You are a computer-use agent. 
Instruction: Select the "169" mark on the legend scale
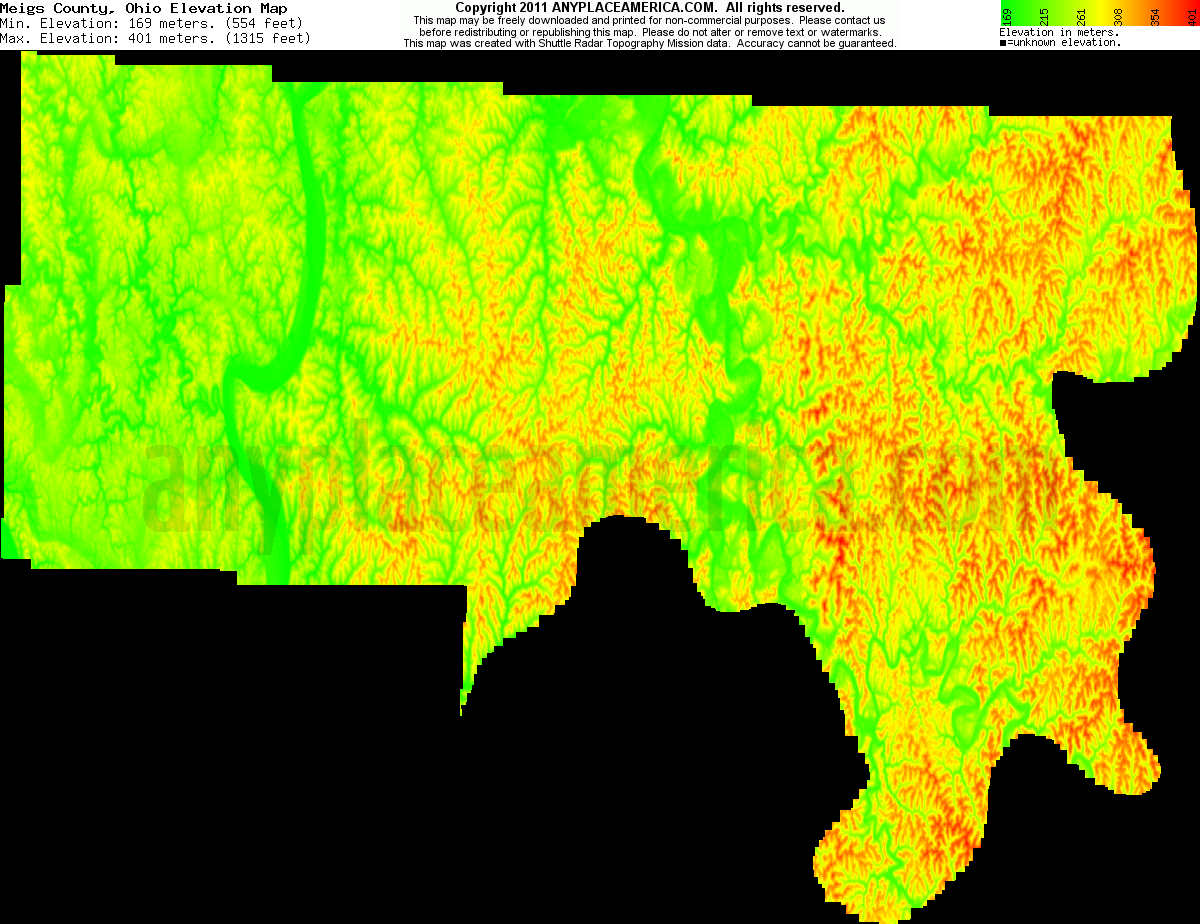[1007, 16]
